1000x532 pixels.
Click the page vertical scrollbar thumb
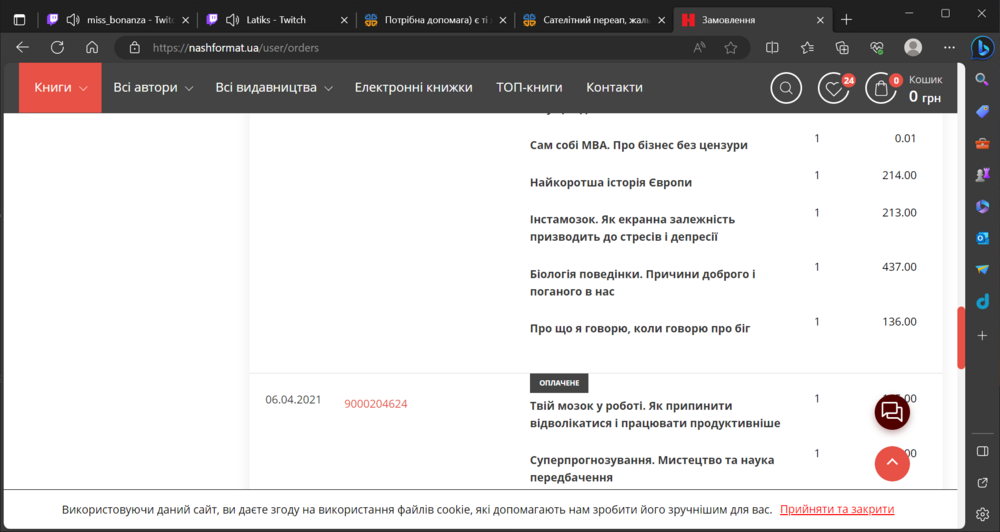[961, 338]
